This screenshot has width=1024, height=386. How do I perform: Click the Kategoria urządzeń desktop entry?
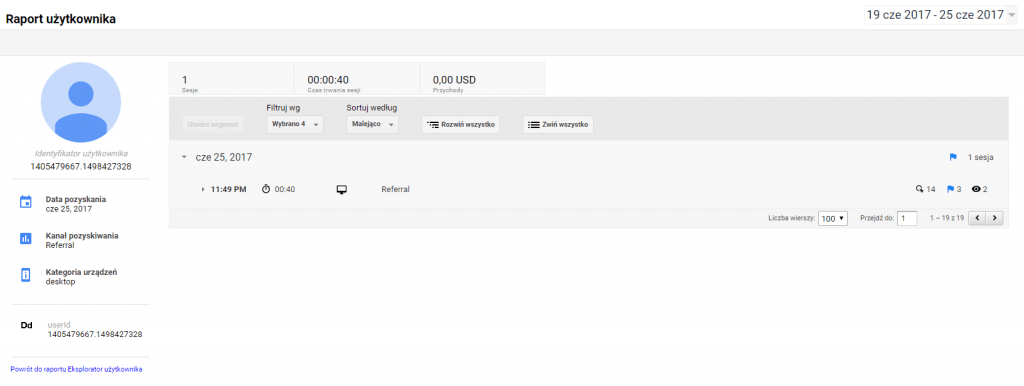81,277
